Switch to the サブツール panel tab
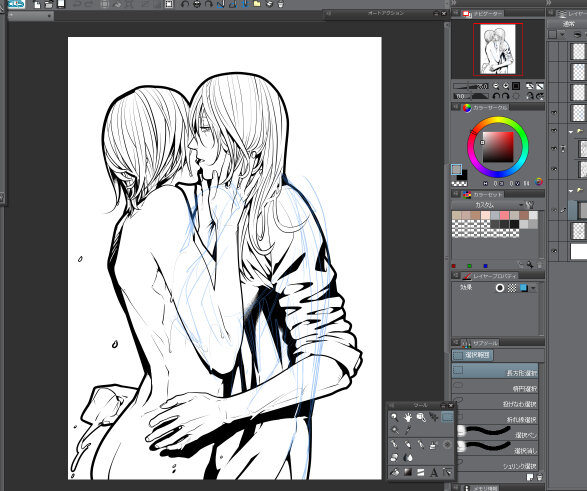This screenshot has width=587, height=491. pos(480,343)
